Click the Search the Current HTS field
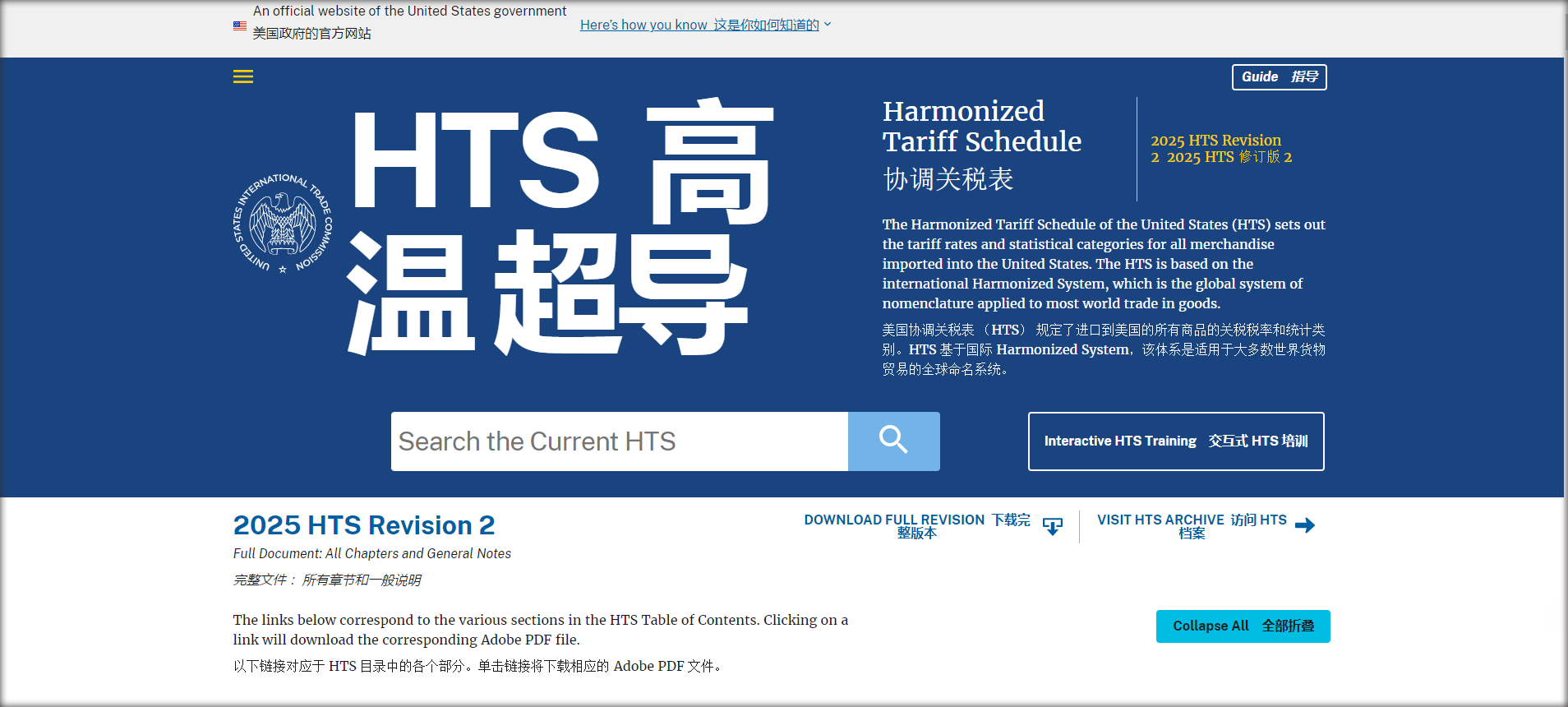This screenshot has width=1568, height=707. (620, 441)
